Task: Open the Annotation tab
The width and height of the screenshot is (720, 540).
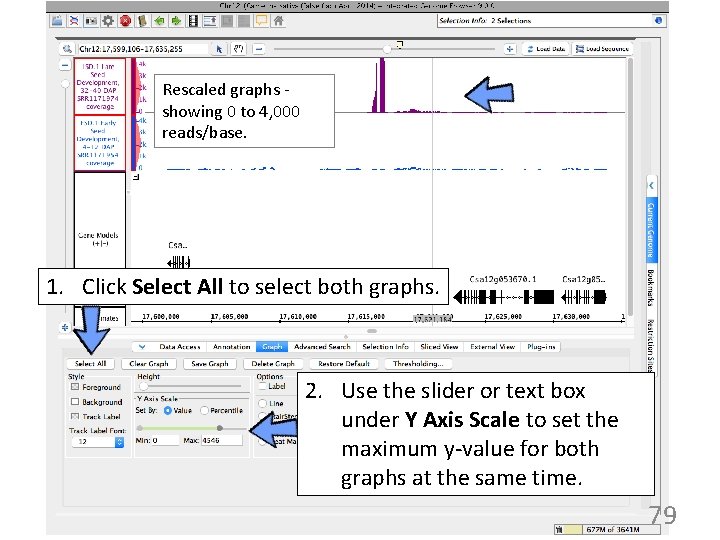Action: pos(231,347)
